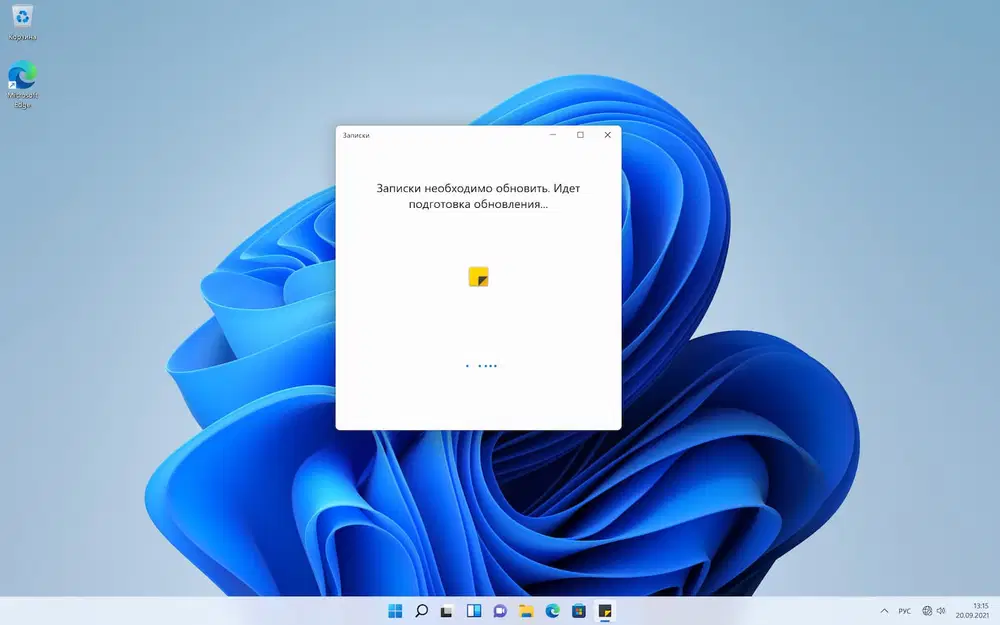Viewport: 1000px width, 625px height.
Task: Open the Widgets panel from the taskbar
Action: pyautogui.click(x=474, y=611)
